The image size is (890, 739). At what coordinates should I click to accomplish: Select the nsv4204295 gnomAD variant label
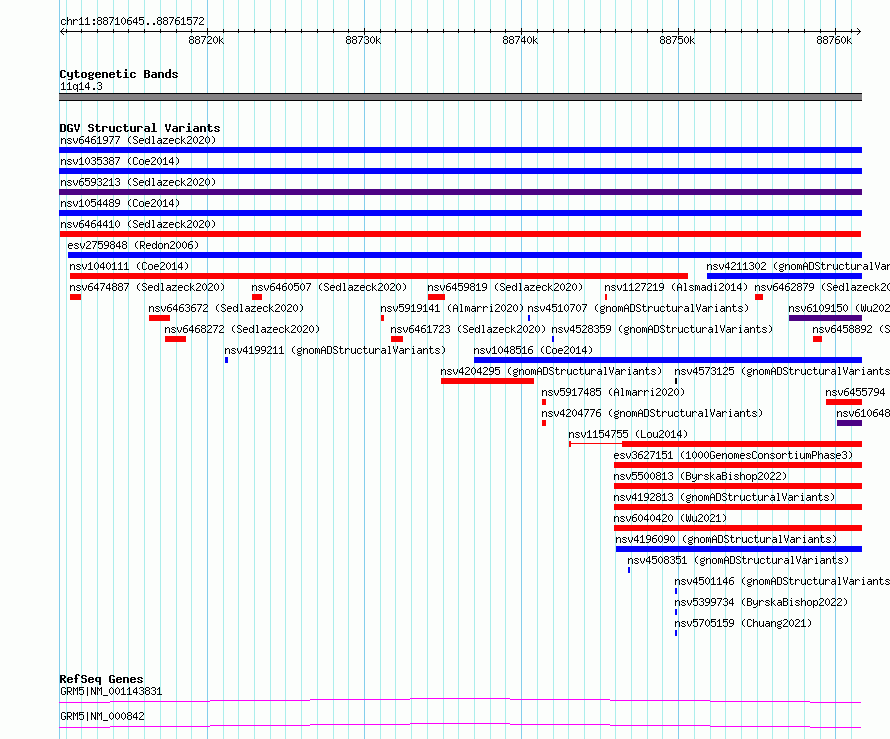coord(551,371)
